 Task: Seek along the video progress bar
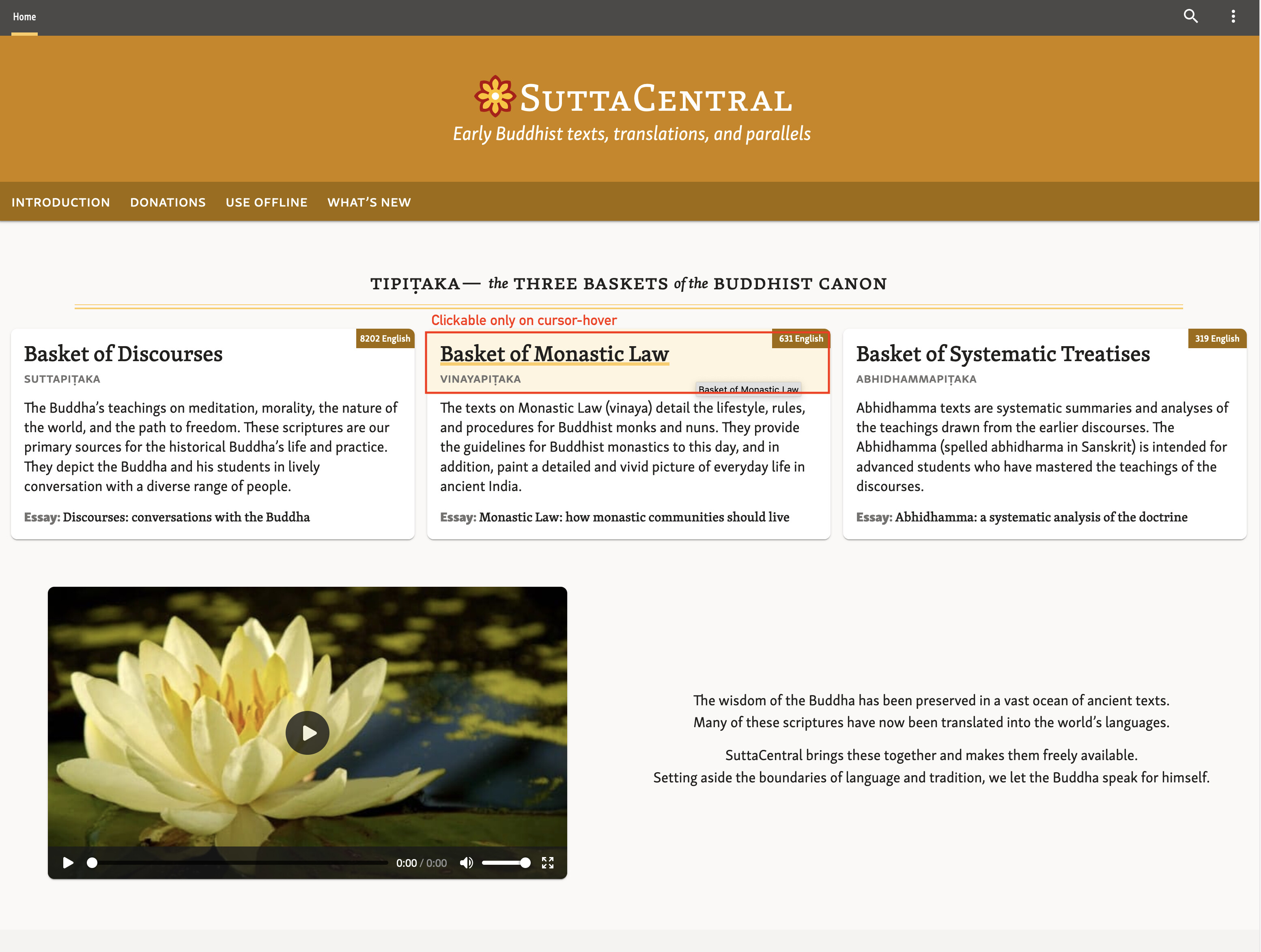[x=237, y=862]
